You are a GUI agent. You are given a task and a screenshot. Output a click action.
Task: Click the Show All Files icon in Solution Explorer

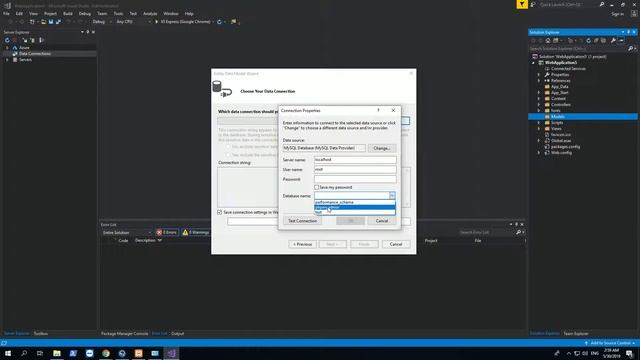click(x=603, y=40)
